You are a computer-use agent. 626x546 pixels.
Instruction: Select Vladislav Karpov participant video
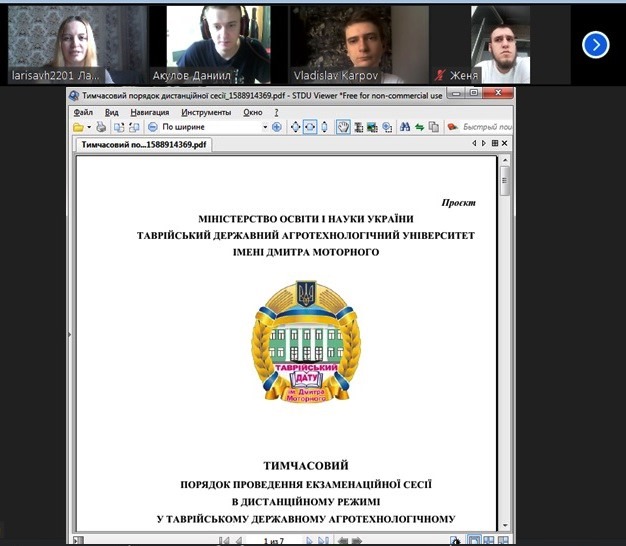pos(359,44)
